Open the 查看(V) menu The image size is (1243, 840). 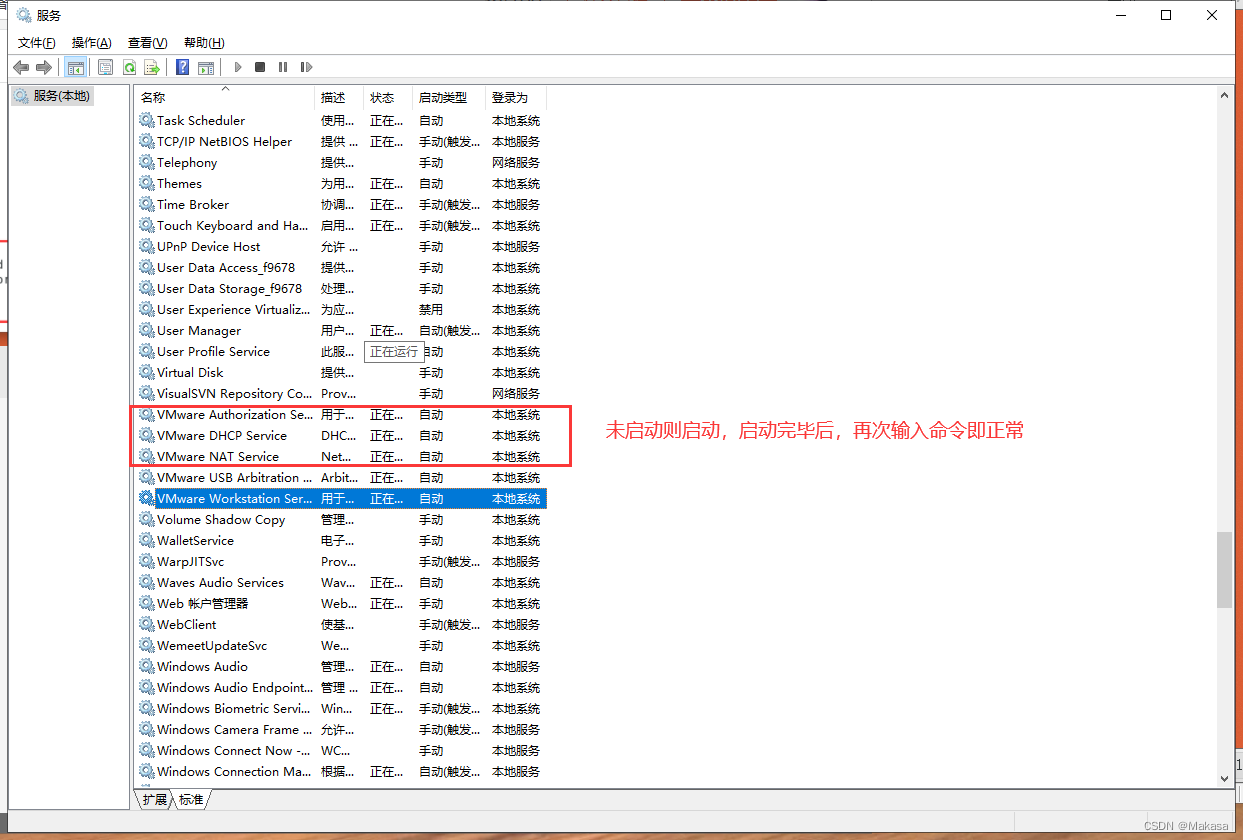coord(147,42)
